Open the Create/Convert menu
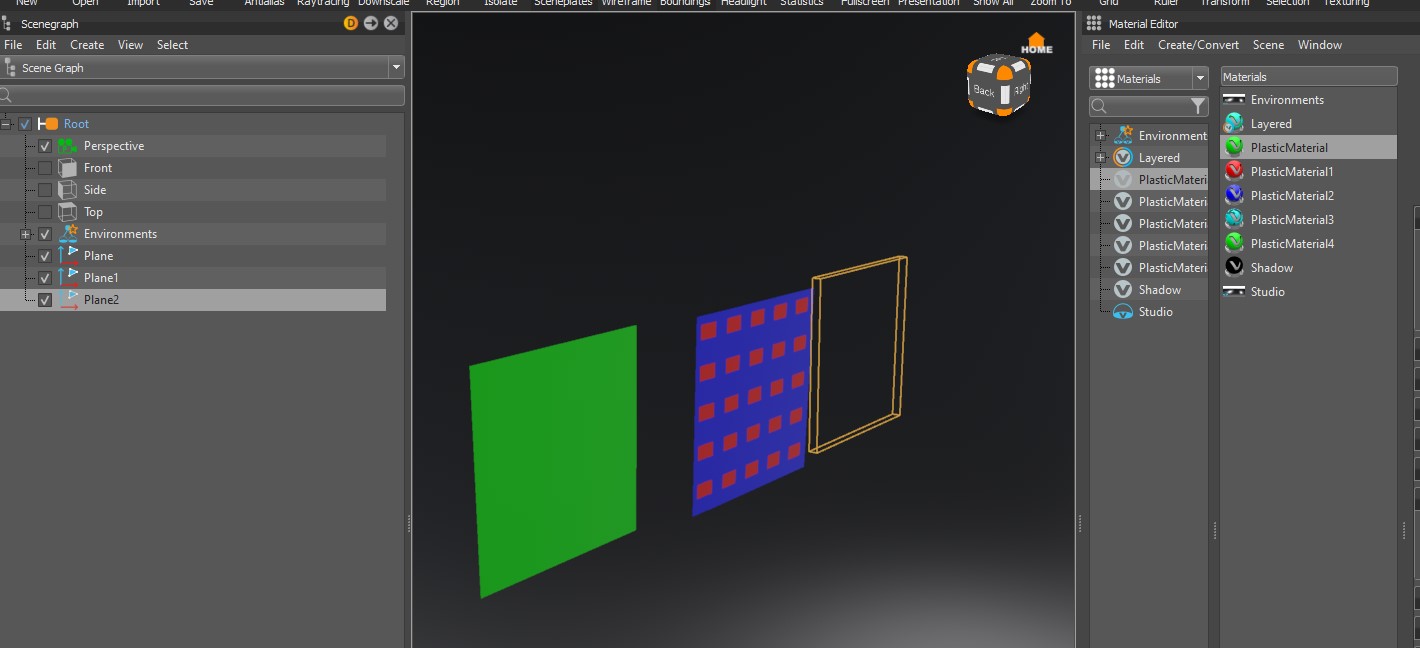This screenshot has width=1420, height=648. click(1198, 44)
